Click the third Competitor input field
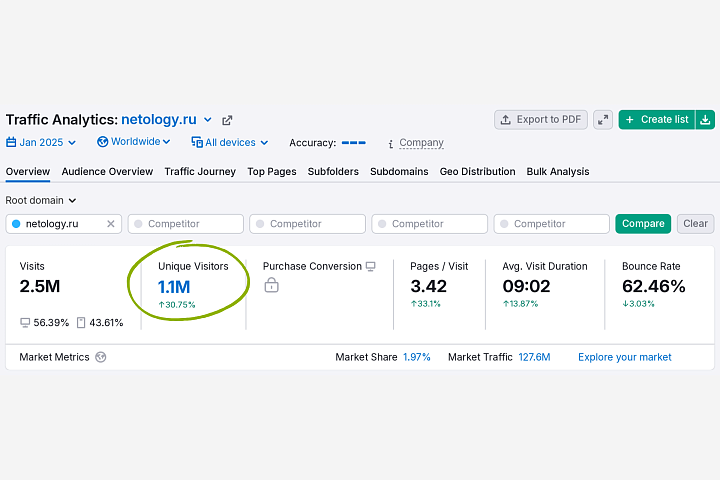Viewport: 720px width, 480px height. (430, 224)
